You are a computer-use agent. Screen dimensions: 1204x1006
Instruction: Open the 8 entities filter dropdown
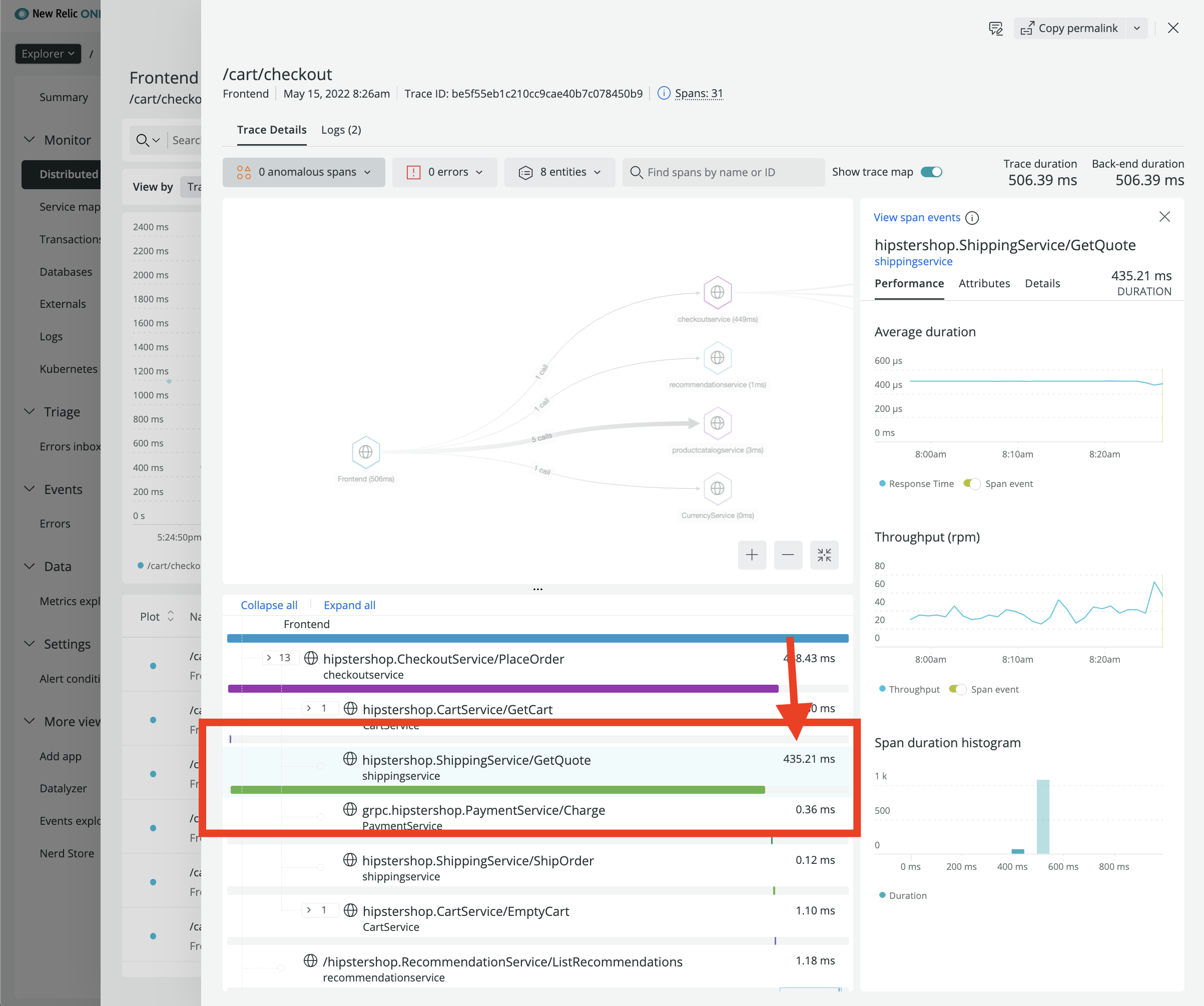pyautogui.click(x=559, y=172)
